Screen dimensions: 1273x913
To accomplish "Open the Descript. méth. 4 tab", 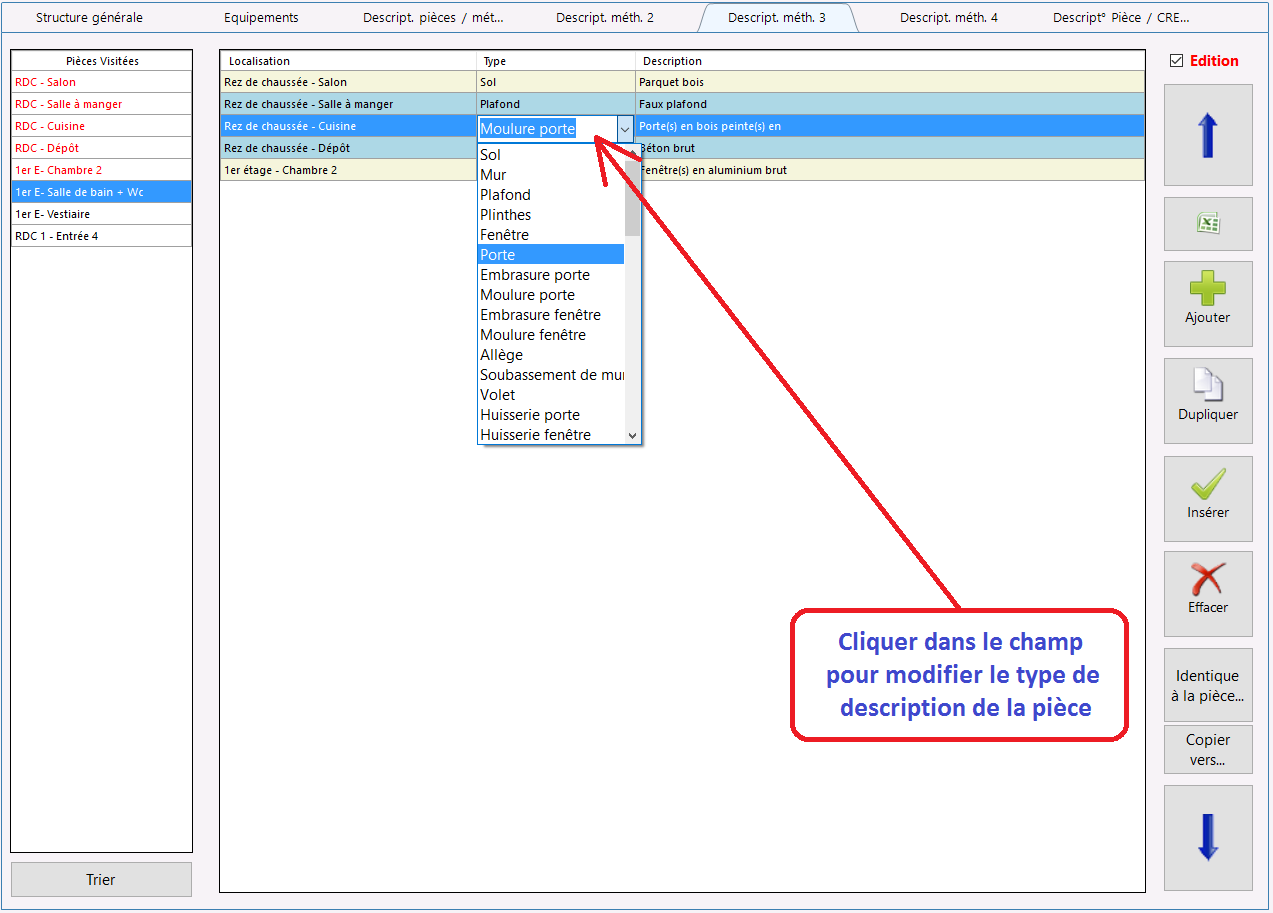I will pyautogui.click(x=949, y=18).
